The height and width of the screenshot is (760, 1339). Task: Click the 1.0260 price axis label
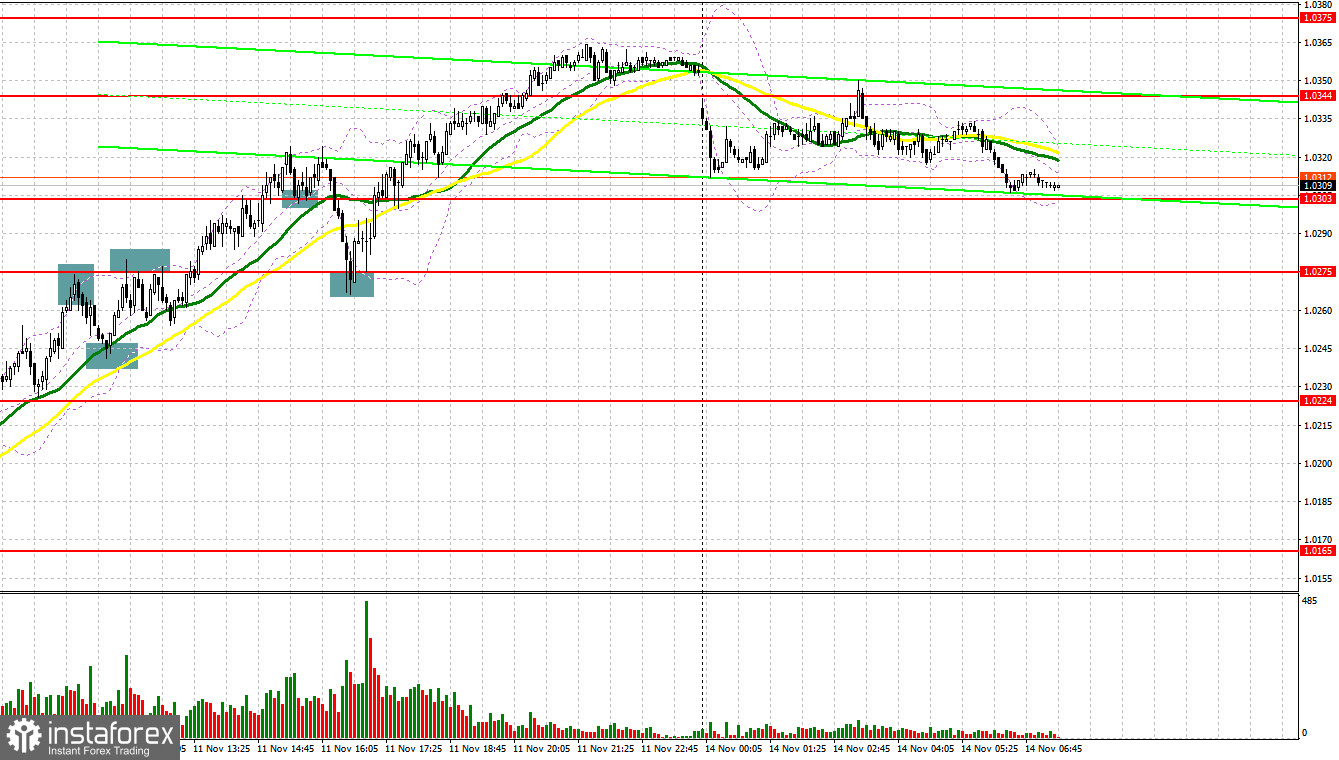[x=1316, y=310]
